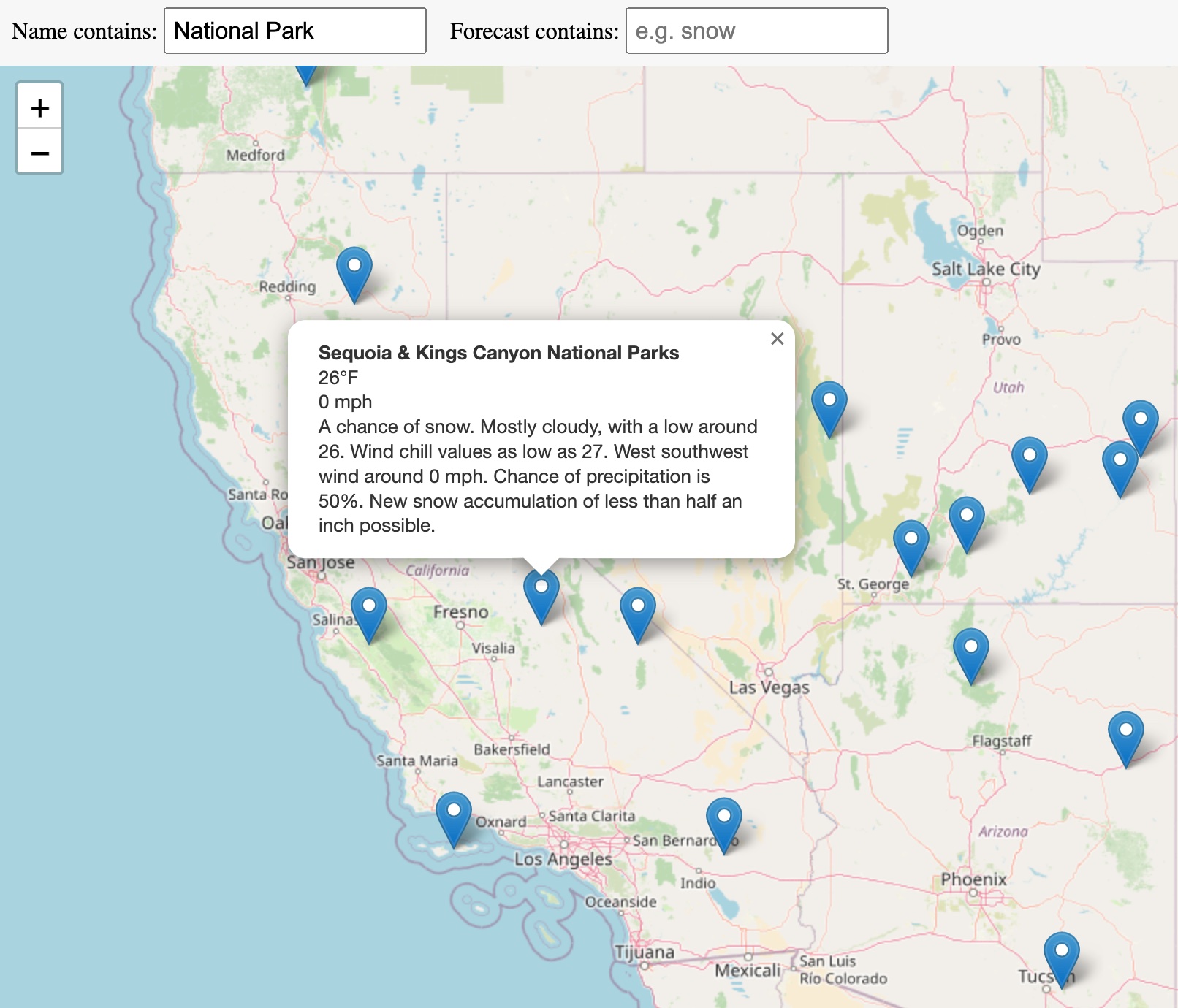
Task: Open the marker beside Salinas
Action: 369,616
